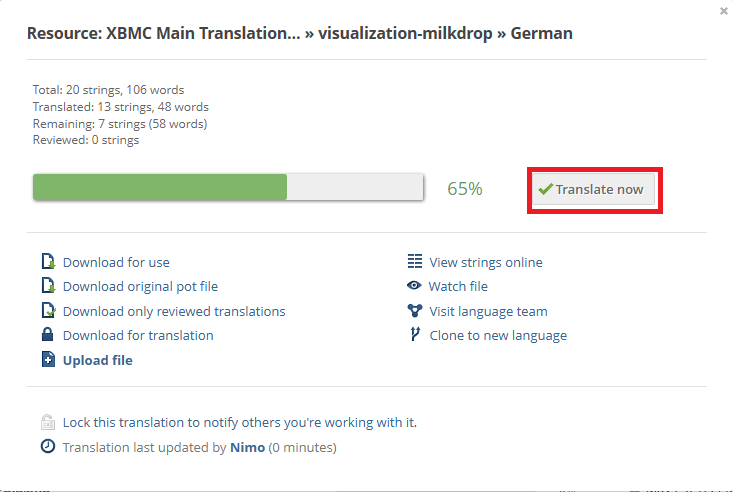Click the open lock icon near Lock this translation
This screenshot has height=492, width=733.
[x=48, y=422]
